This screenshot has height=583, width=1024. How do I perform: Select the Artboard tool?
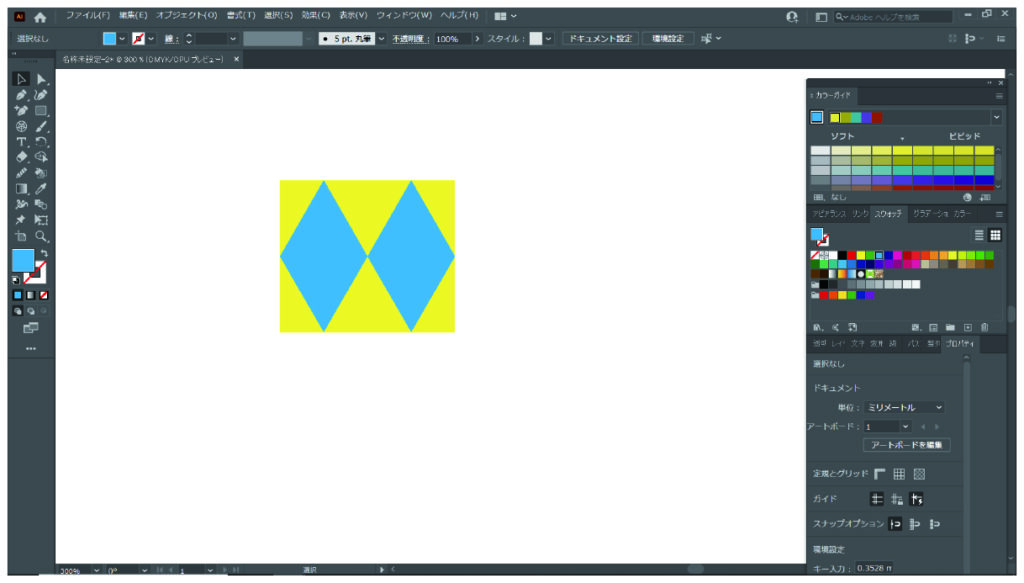click(x=21, y=236)
